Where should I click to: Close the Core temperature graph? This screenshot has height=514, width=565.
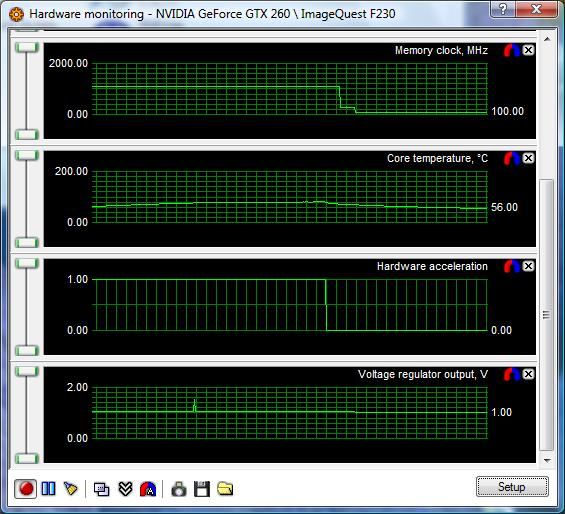[x=528, y=158]
